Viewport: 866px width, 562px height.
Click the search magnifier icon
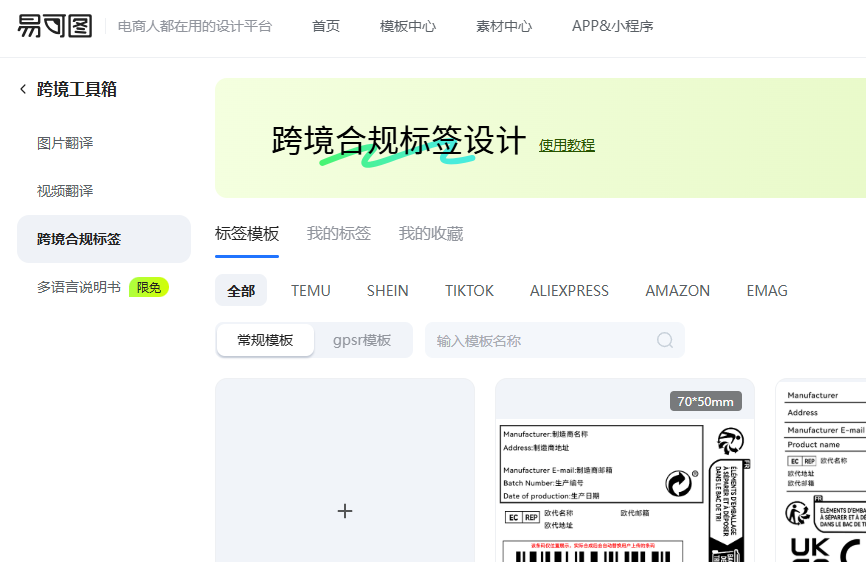(x=665, y=340)
